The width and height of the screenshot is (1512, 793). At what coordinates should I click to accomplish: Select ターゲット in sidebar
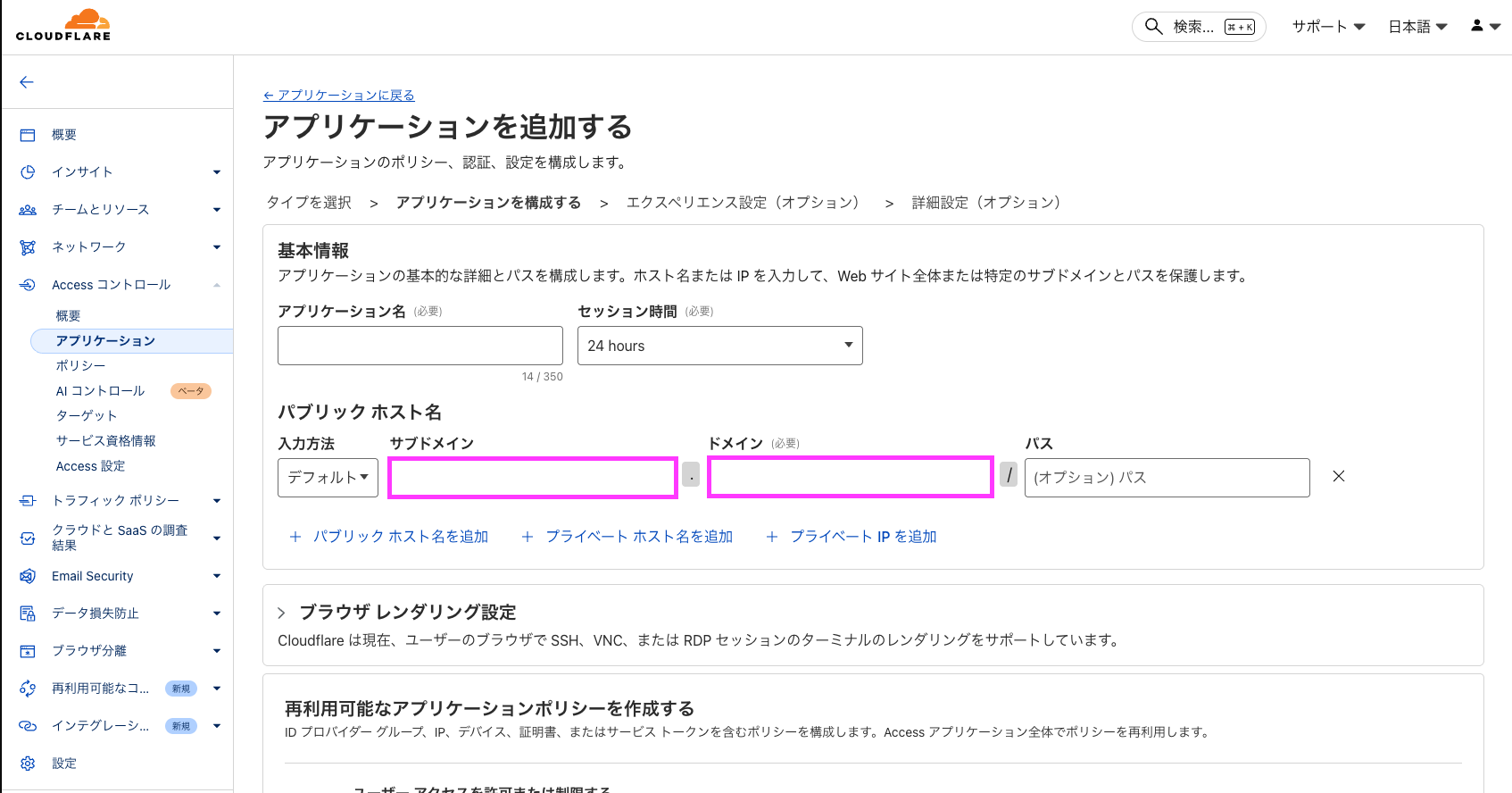point(86,416)
